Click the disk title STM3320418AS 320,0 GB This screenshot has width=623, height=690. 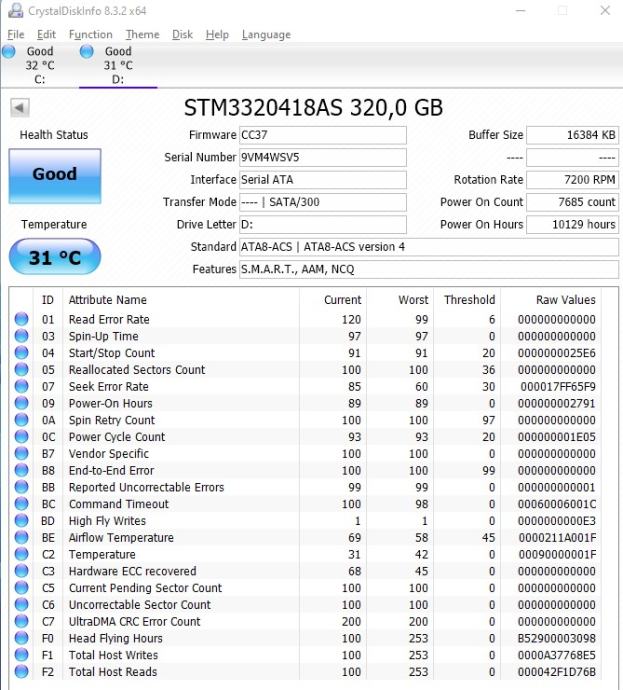313,108
